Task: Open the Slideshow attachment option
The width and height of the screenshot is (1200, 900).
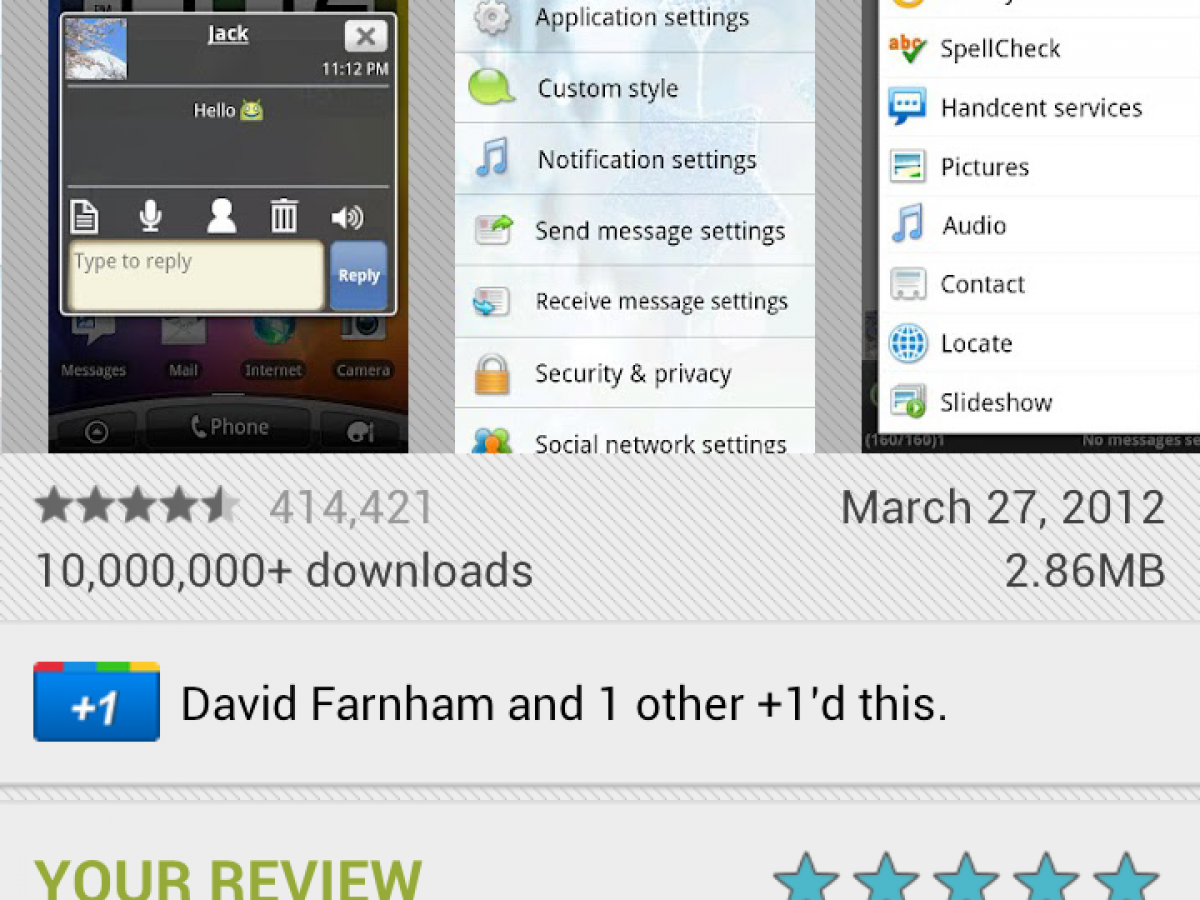Action: click(x=1039, y=402)
